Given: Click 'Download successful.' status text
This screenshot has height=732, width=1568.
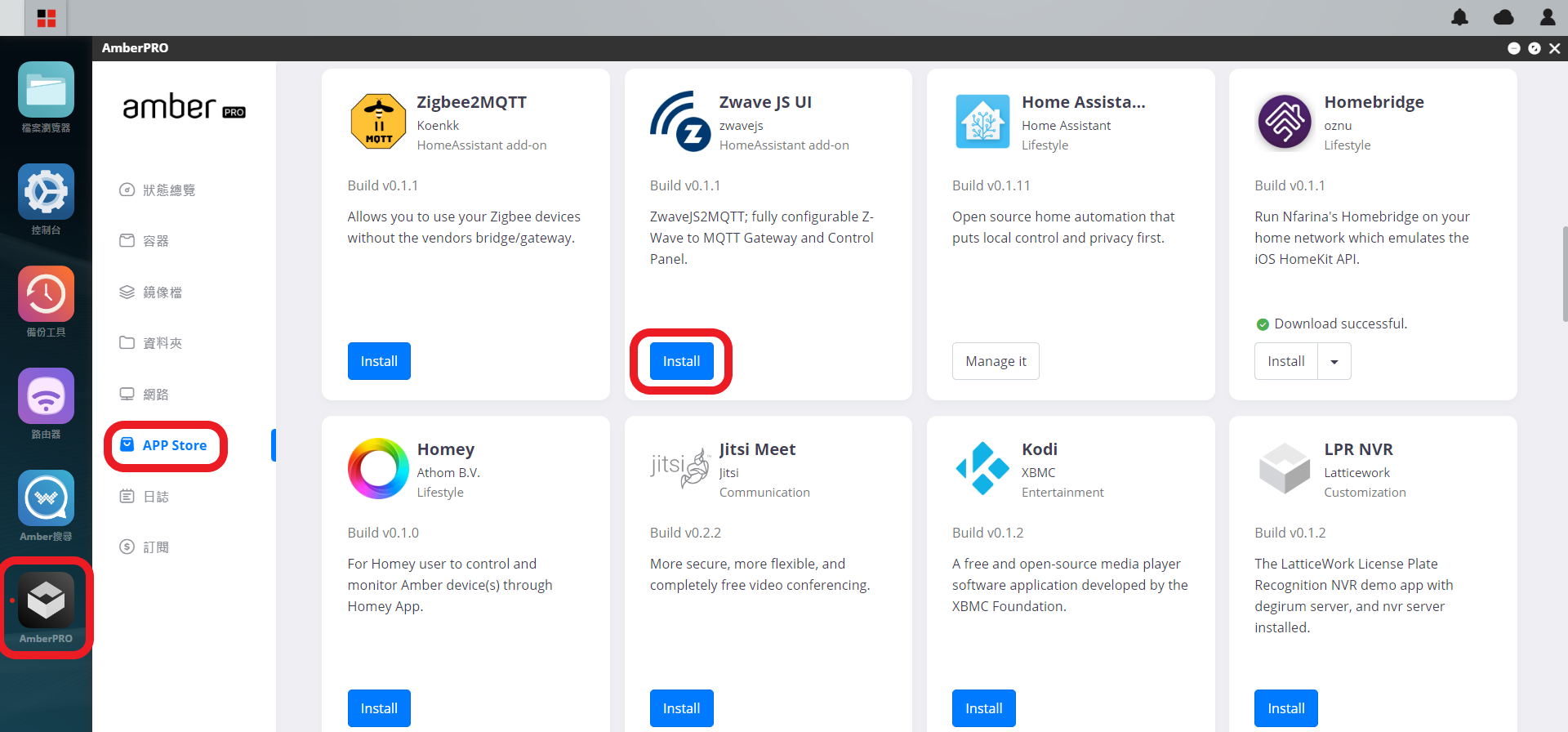Looking at the screenshot, I should pyautogui.click(x=1341, y=324).
